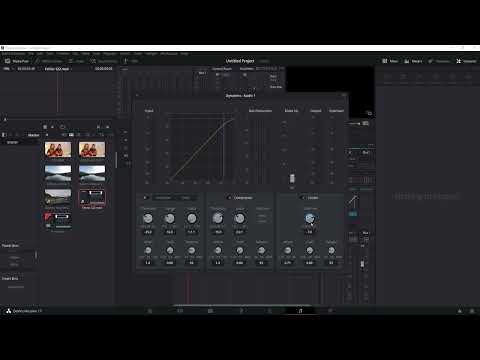Enable the Compressor section toggle

(x=229, y=198)
